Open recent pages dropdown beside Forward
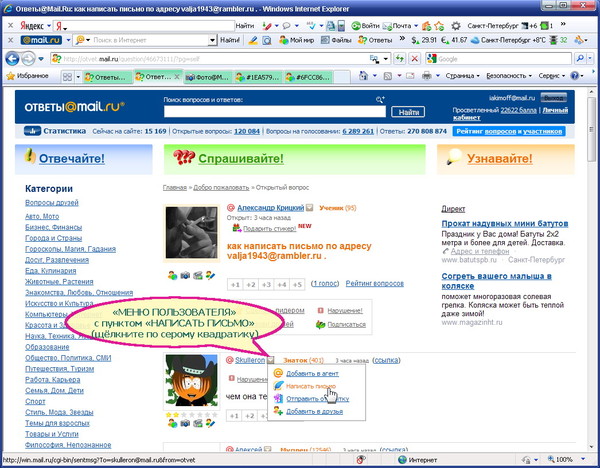600x468 pixels. [x=41, y=59]
